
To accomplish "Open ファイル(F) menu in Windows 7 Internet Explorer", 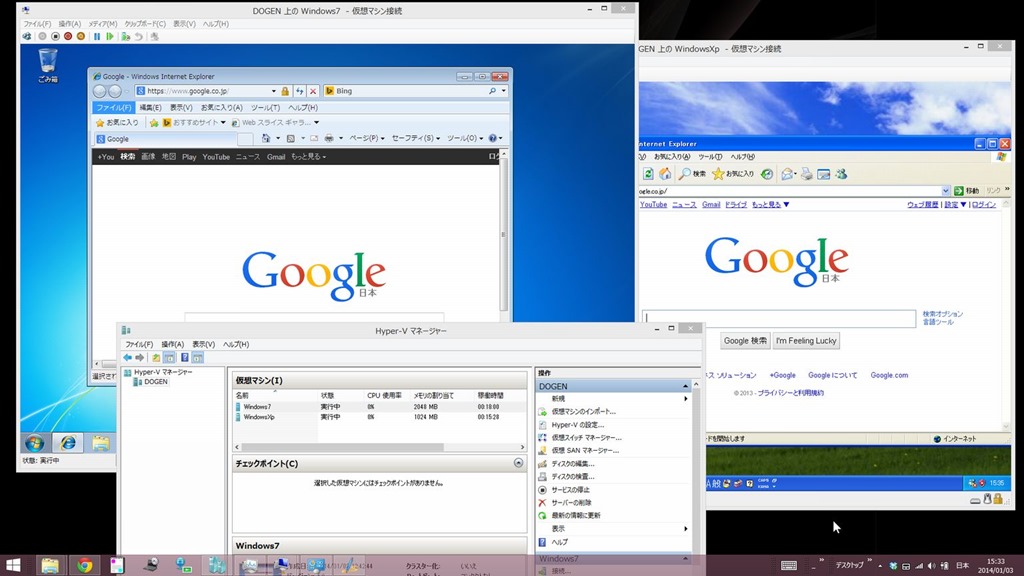I will tap(112, 107).
